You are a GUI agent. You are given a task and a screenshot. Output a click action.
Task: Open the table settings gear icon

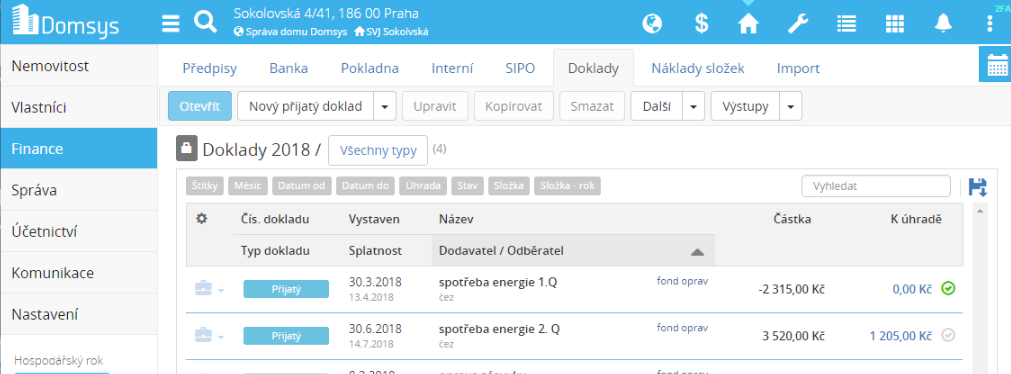201,219
